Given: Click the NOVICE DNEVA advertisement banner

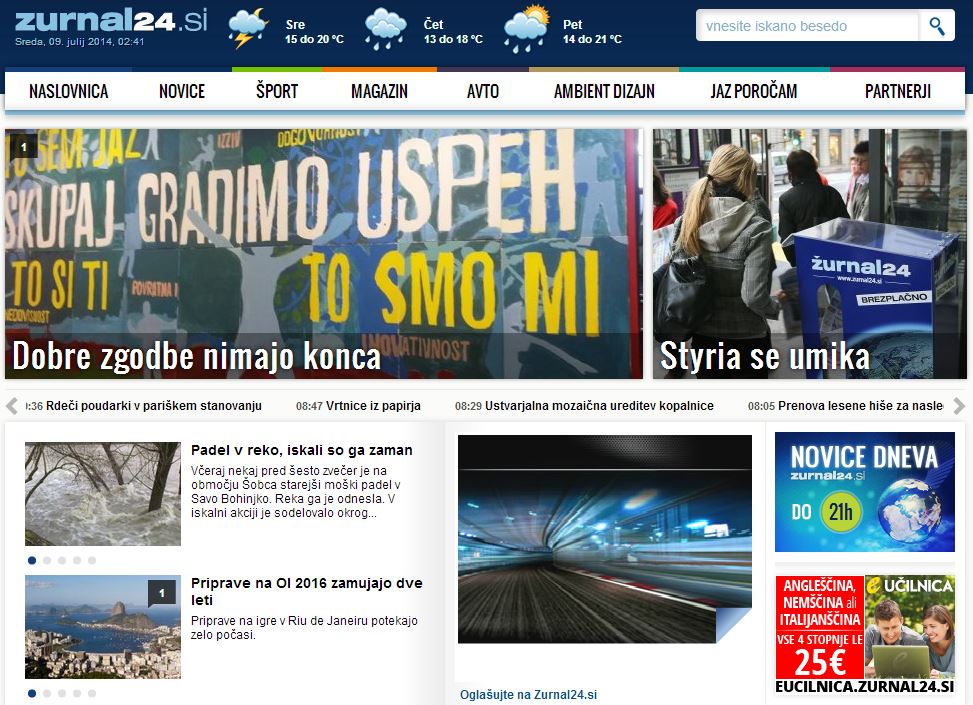Looking at the screenshot, I should tap(864, 492).
